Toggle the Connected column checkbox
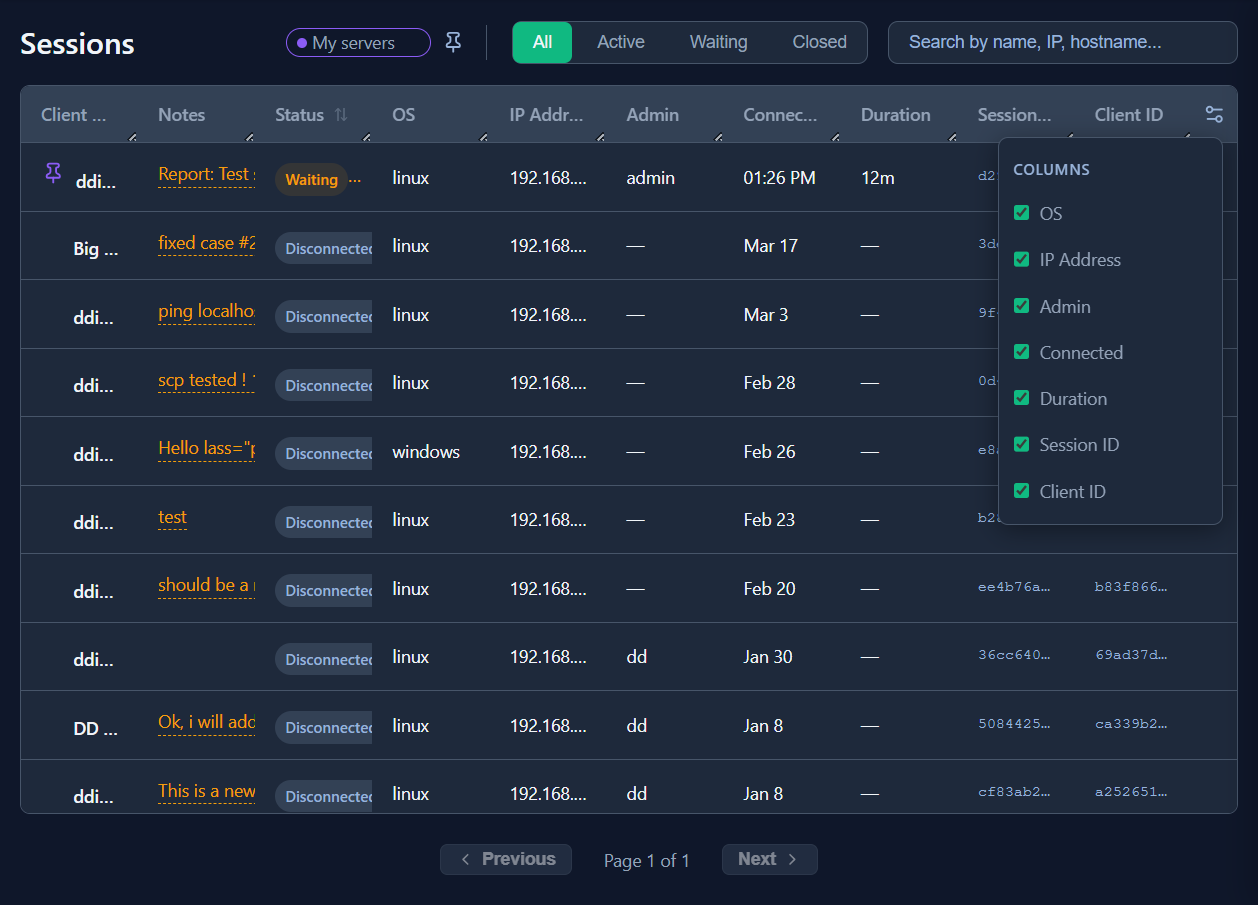This screenshot has width=1258, height=905. [1021, 352]
